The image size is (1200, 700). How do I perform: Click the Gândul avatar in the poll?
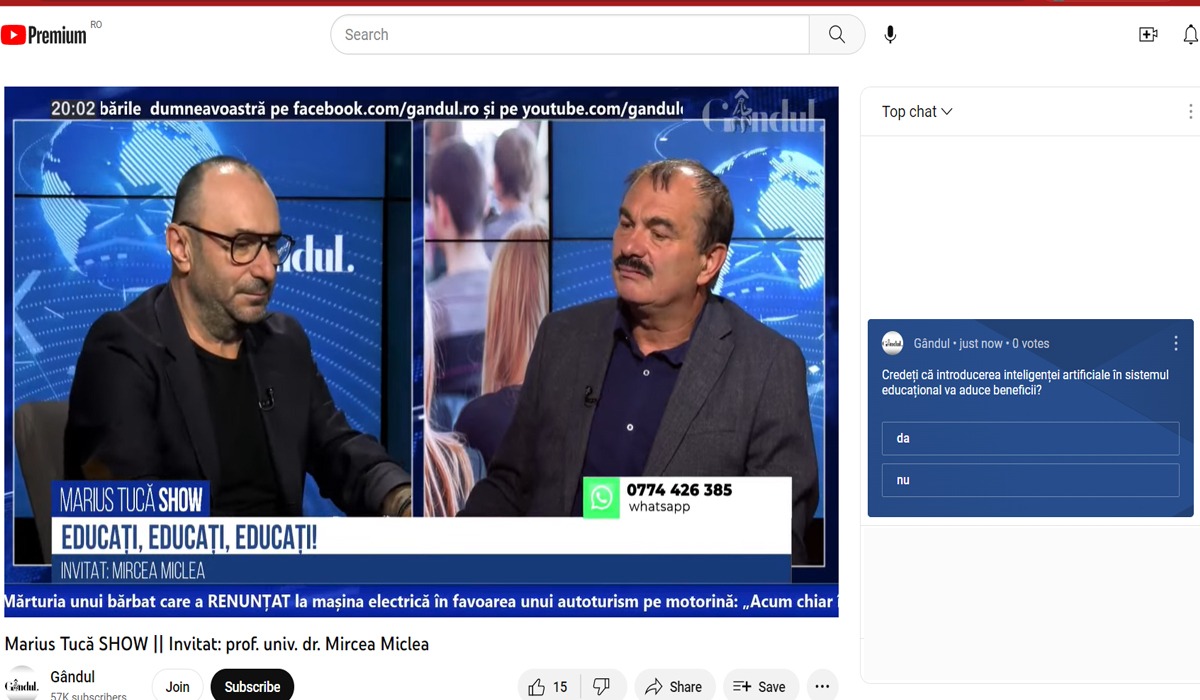[x=892, y=343]
